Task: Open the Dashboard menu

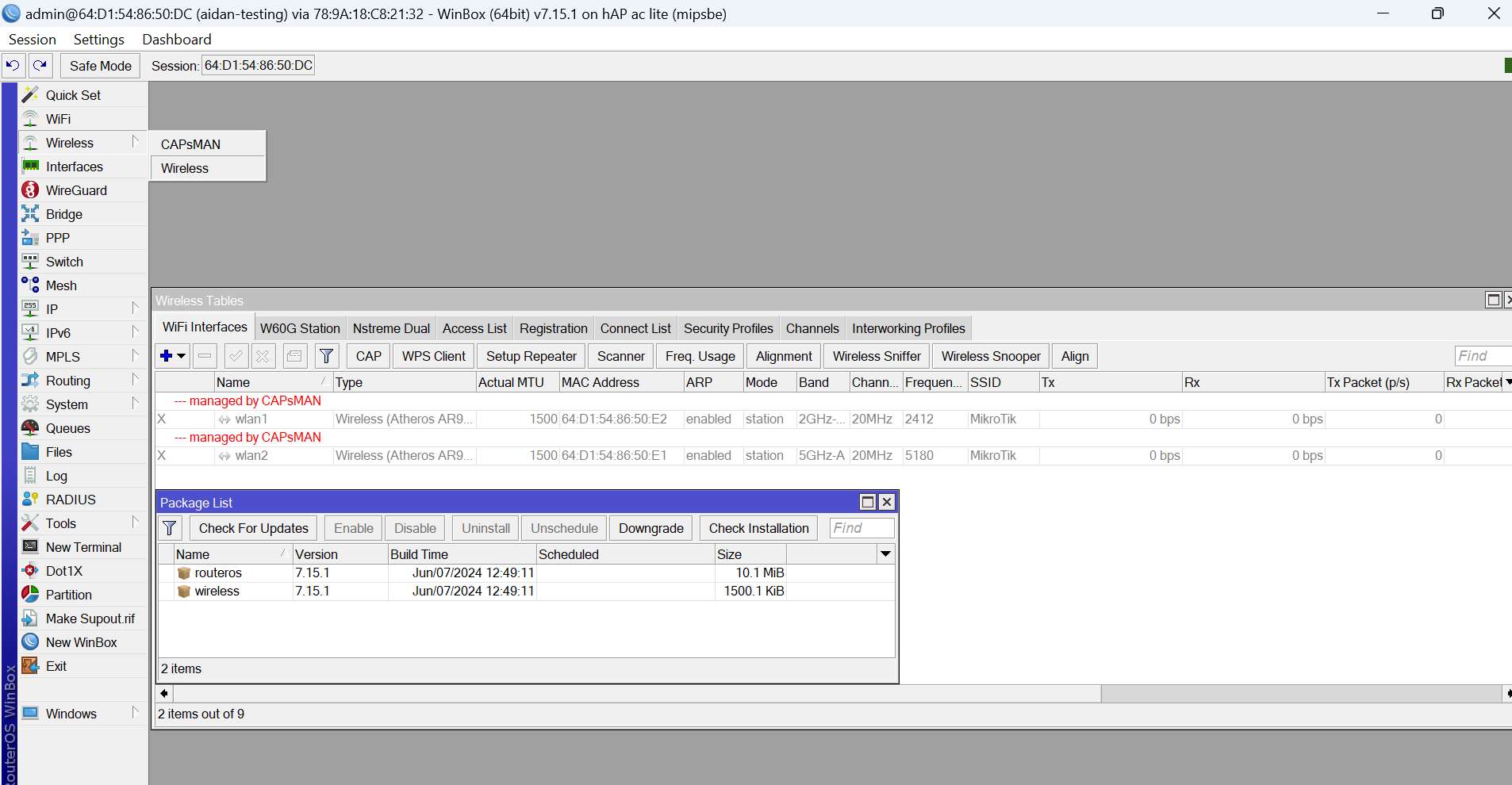Action: [x=177, y=40]
